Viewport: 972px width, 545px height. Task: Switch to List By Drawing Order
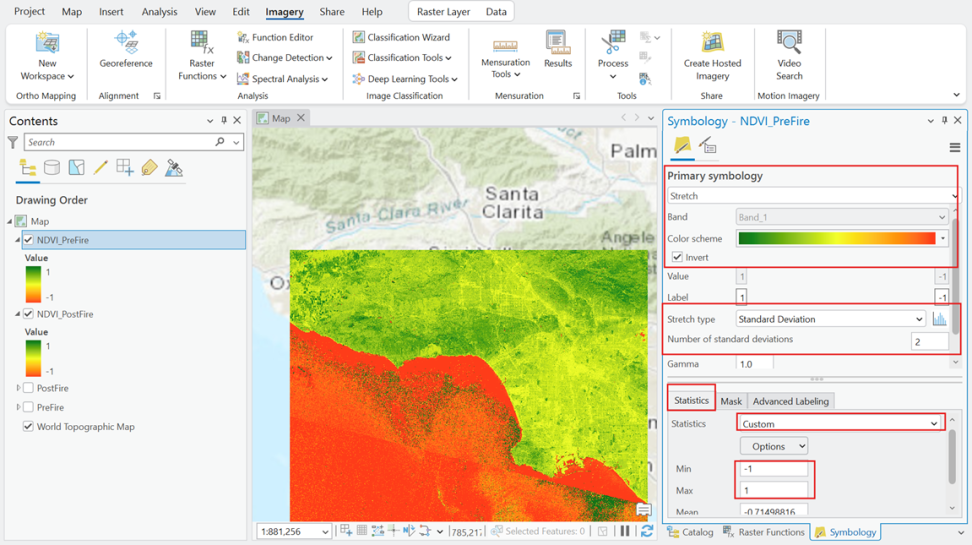(27, 167)
